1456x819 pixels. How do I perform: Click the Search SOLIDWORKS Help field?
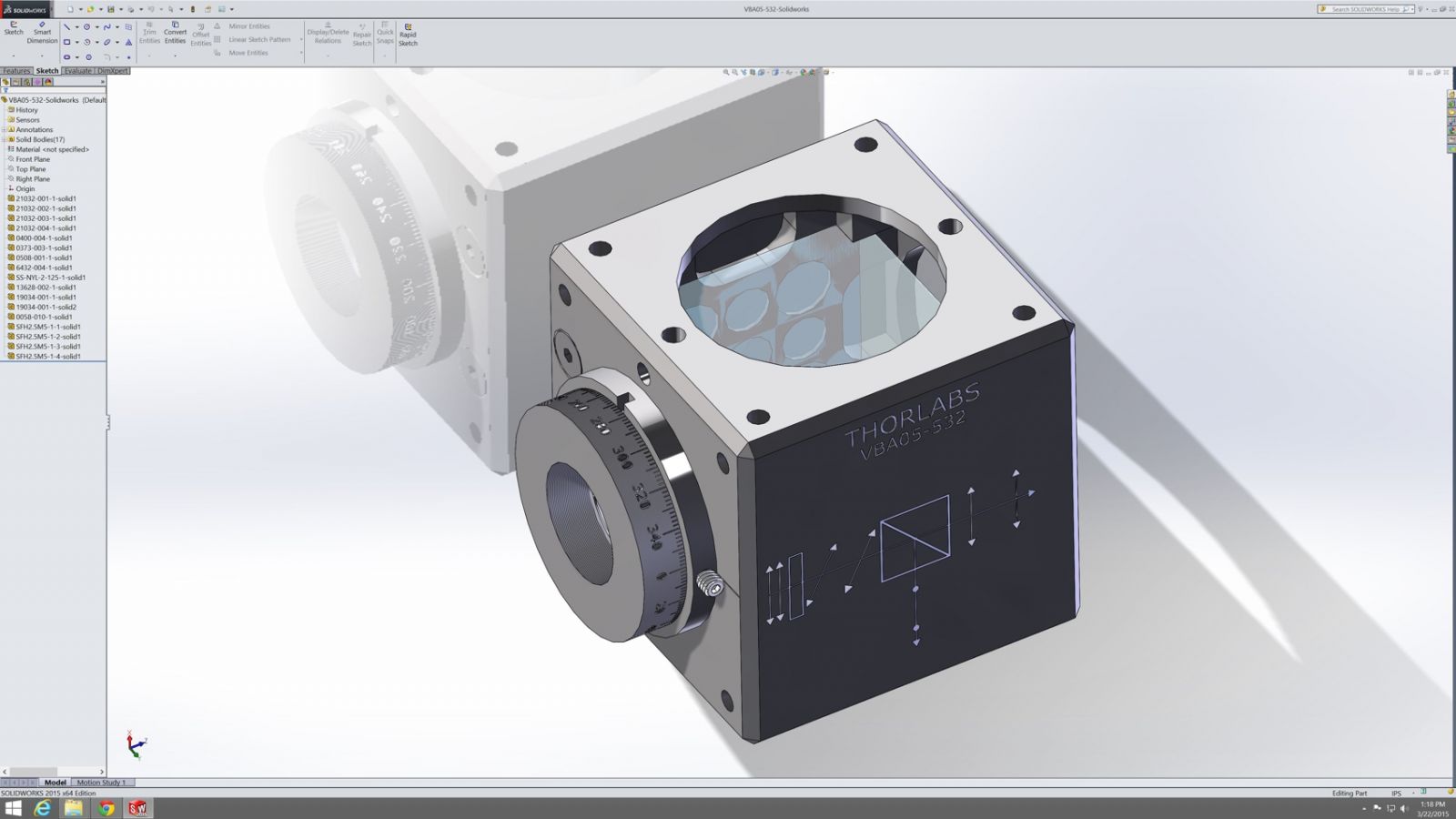[1365, 9]
